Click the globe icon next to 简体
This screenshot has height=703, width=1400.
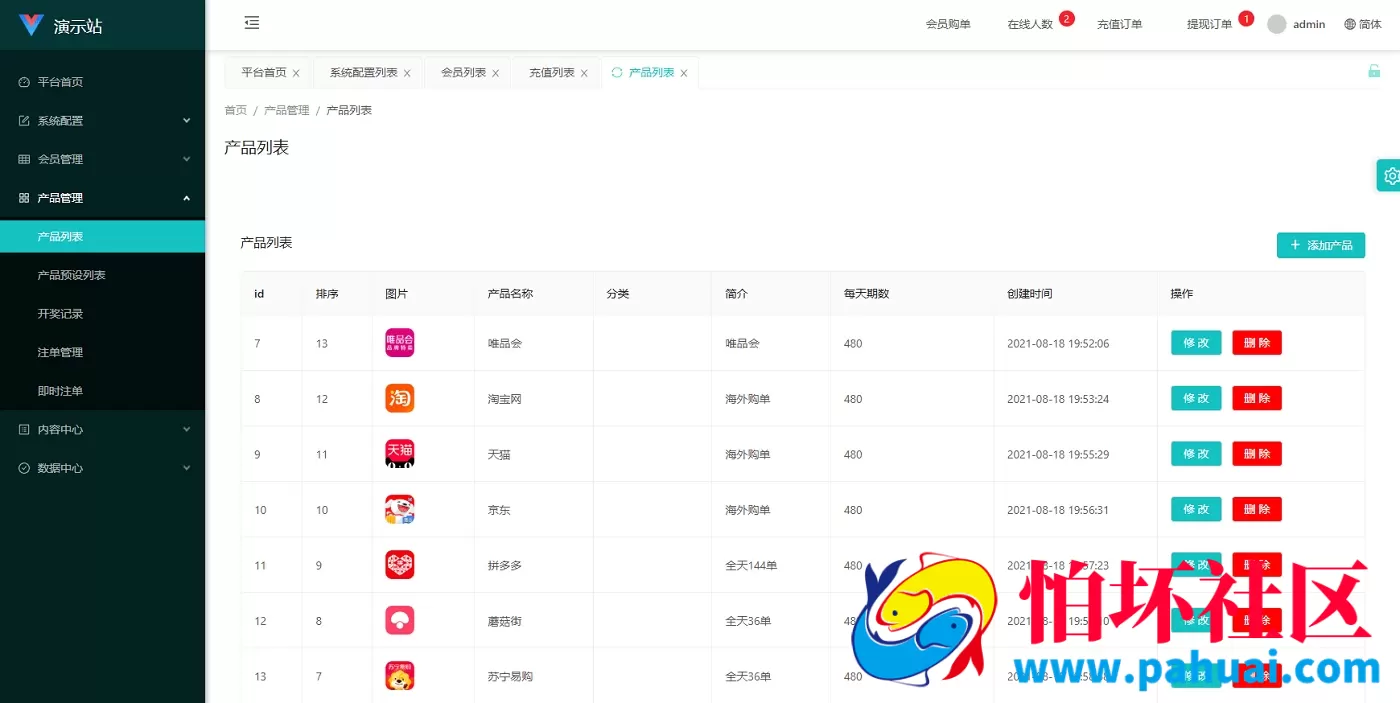point(1350,24)
